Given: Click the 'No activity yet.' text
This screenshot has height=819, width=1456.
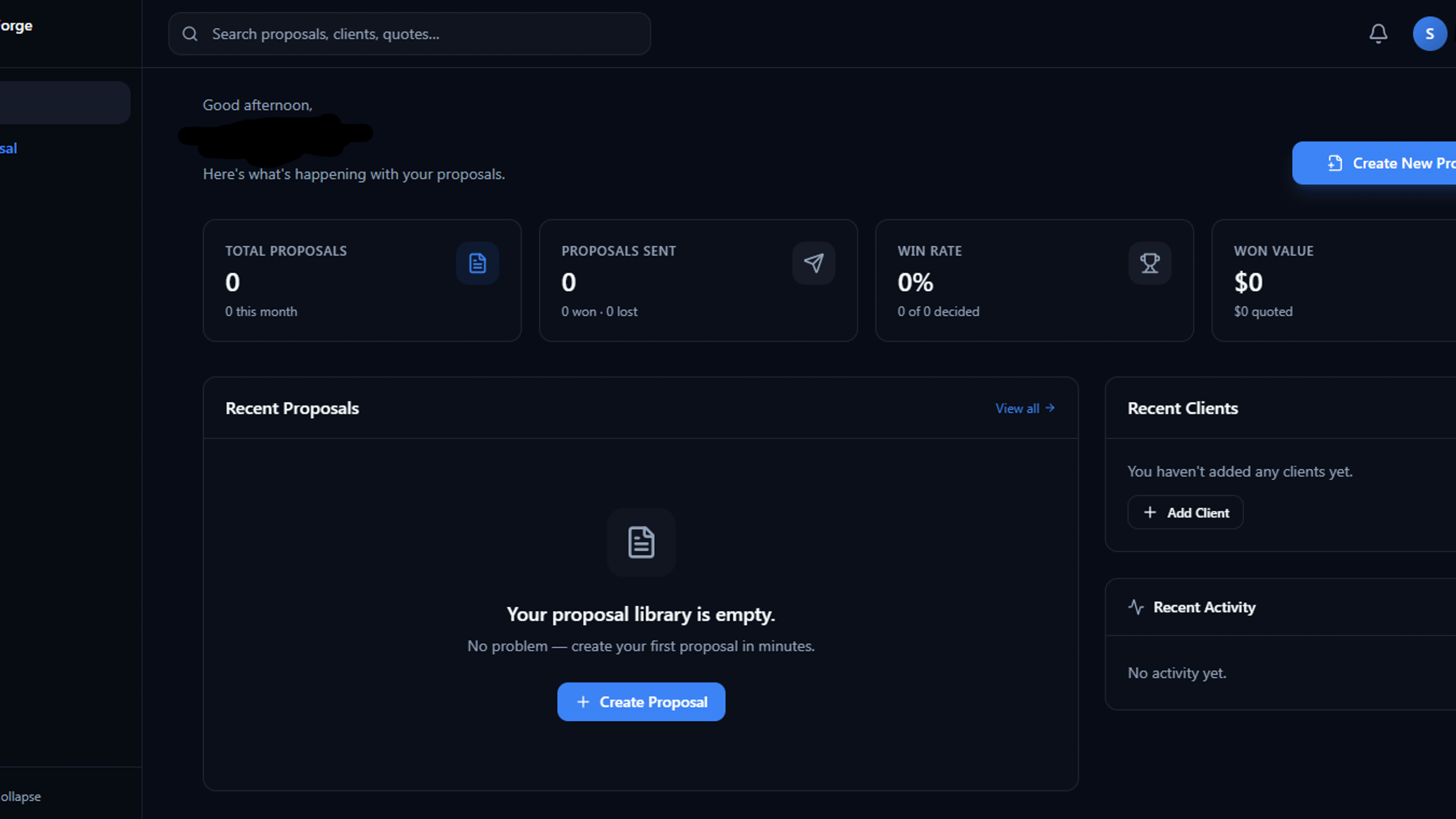Looking at the screenshot, I should pos(1177,673).
